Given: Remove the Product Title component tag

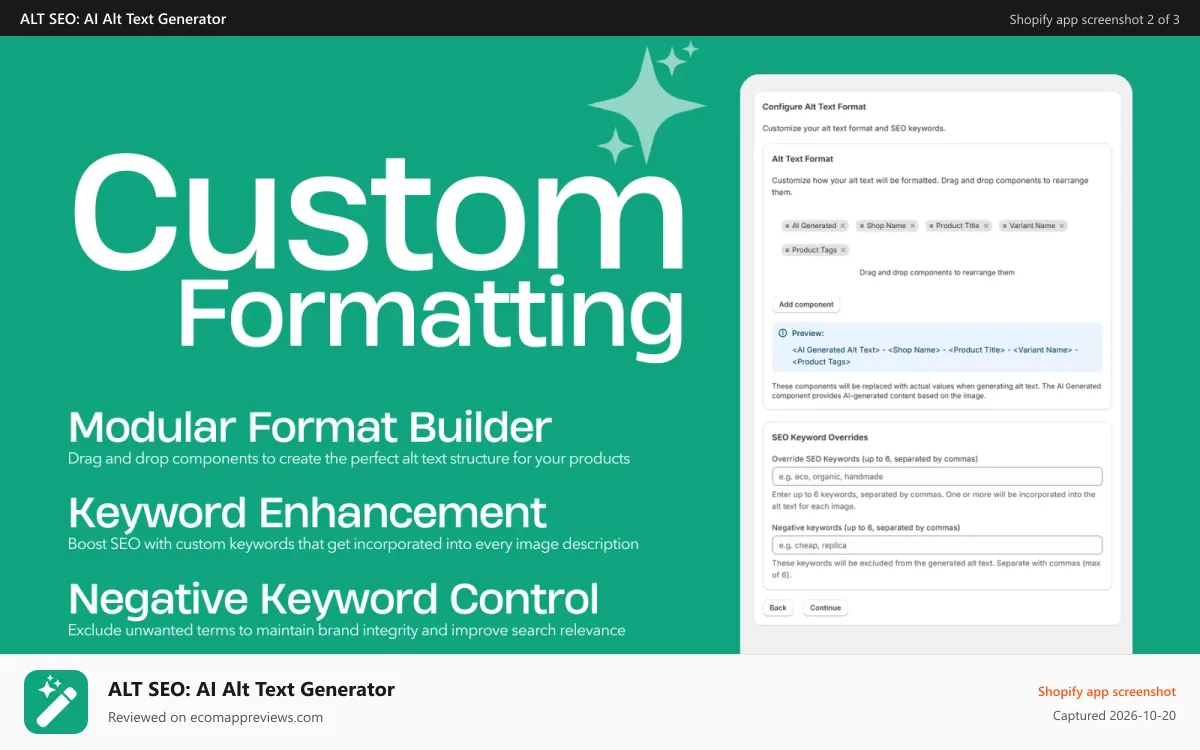Looking at the screenshot, I should tap(986, 226).
